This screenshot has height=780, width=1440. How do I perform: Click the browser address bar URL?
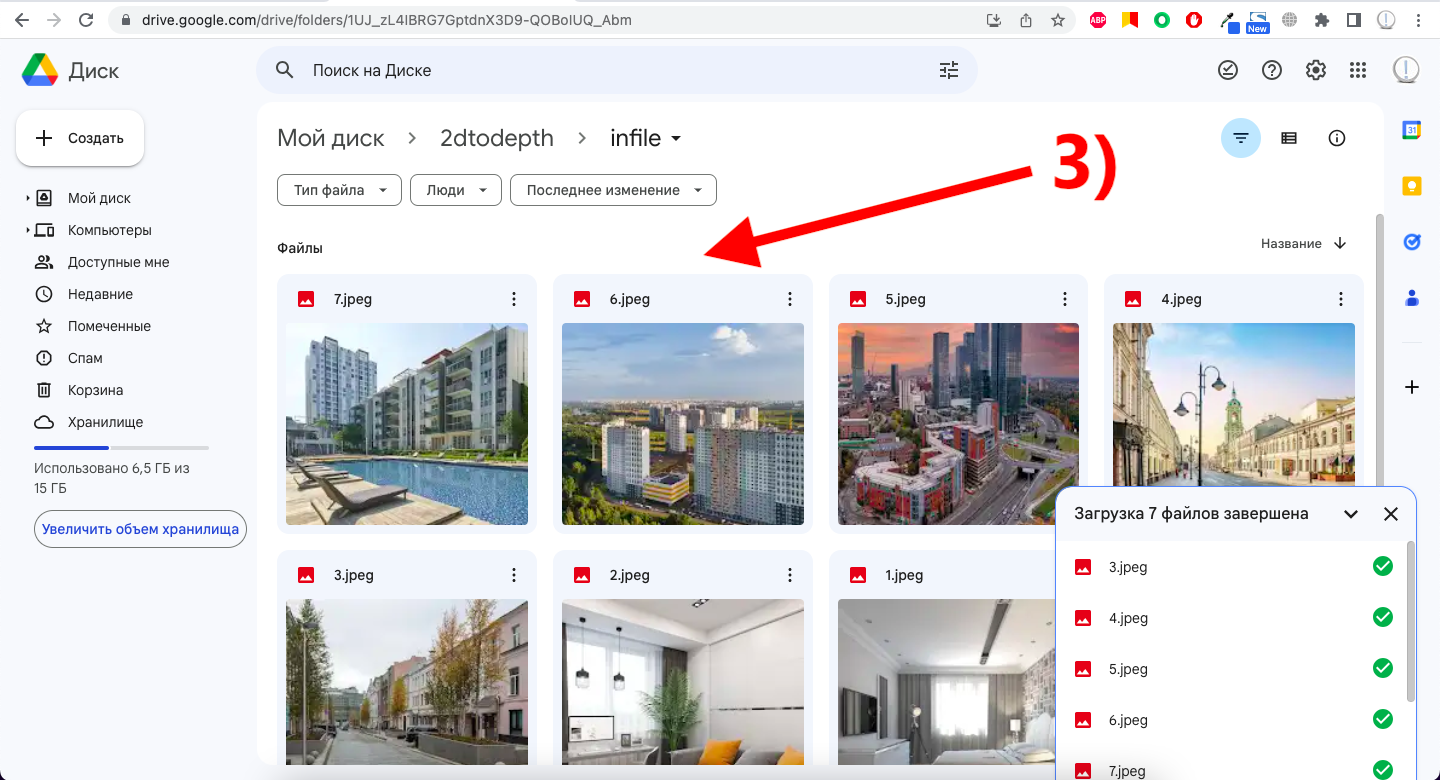387,20
